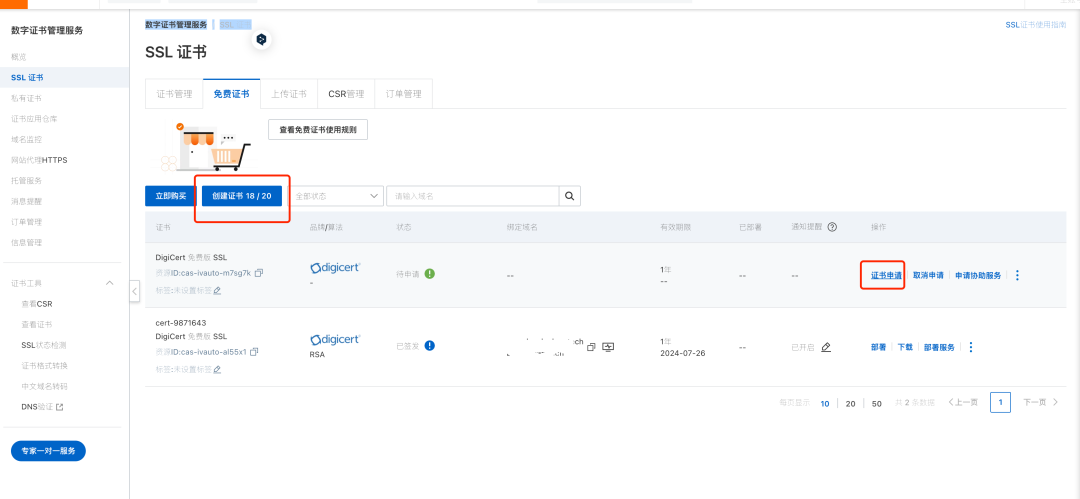
Task: Click 申请协助服务 link
Action: coord(978,275)
